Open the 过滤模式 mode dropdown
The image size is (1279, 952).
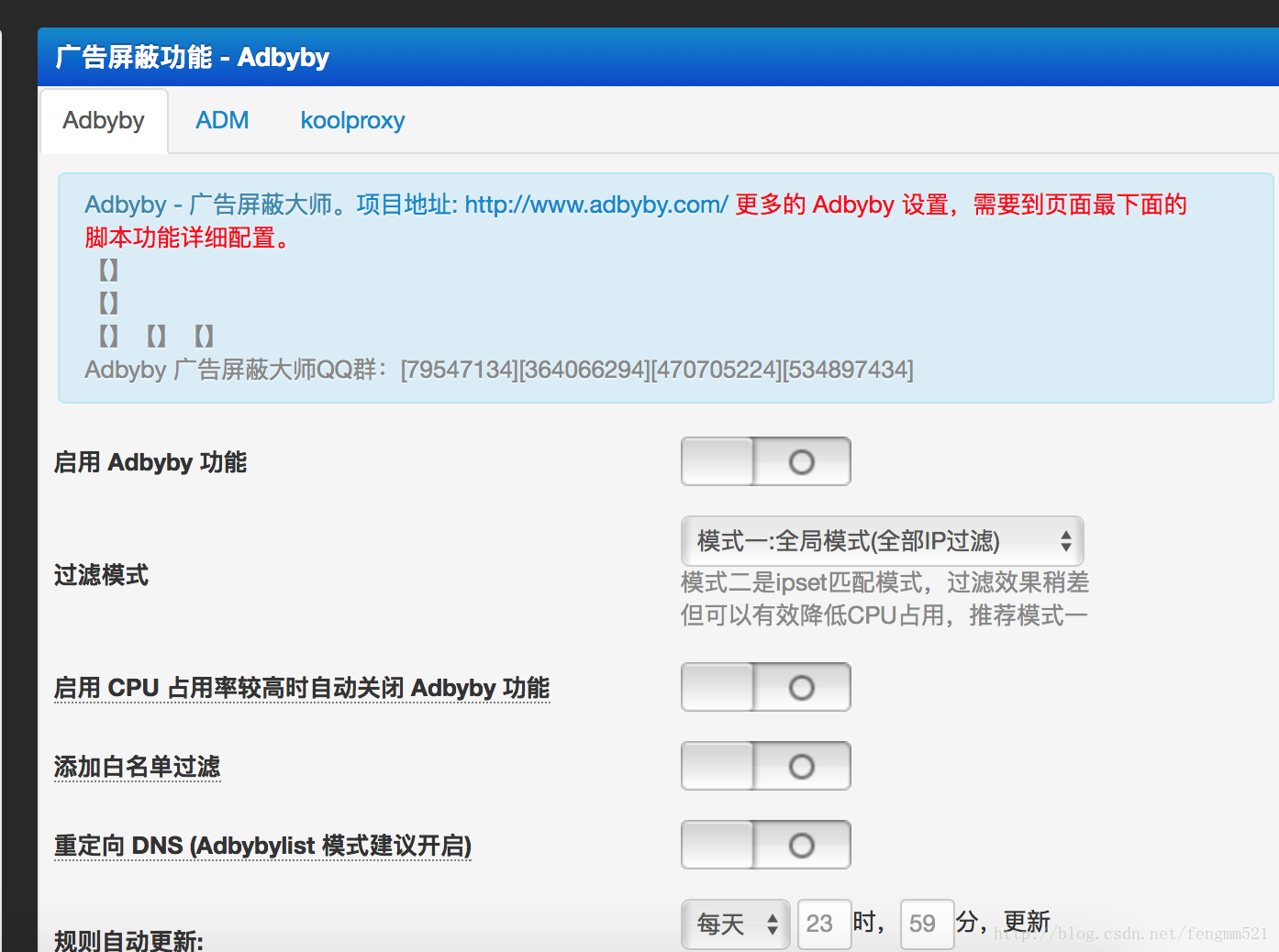882,541
